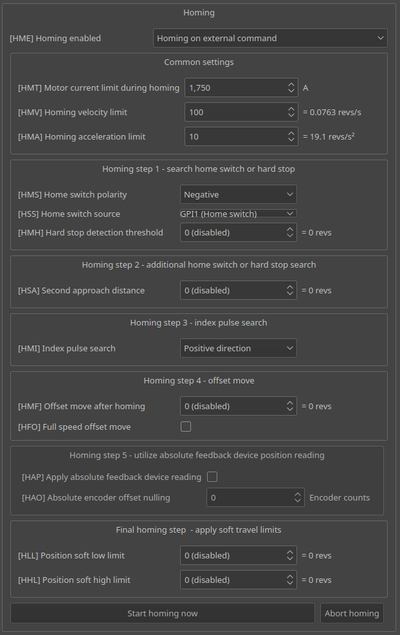400x635 pixels.
Task: Adjust Offset move after homing spinner
Action: pyautogui.click(x=290, y=406)
